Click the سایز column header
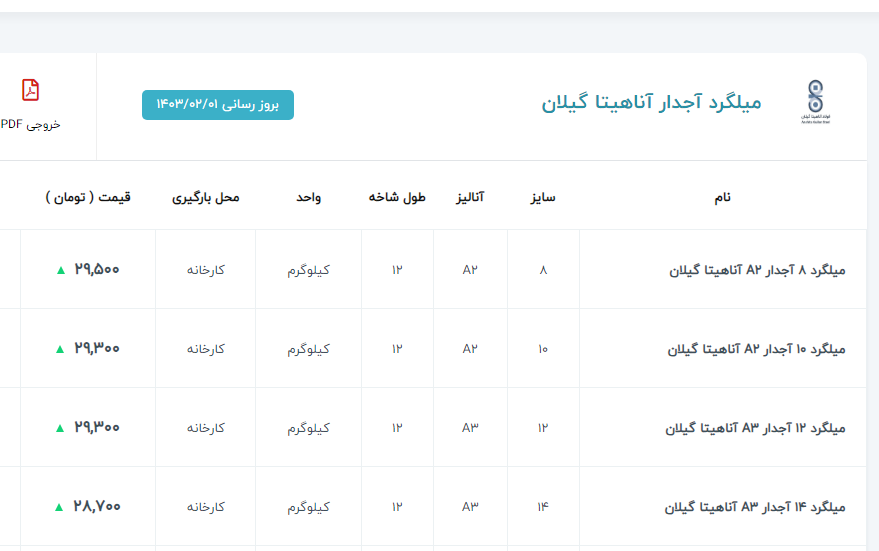879x551 pixels. tap(543, 197)
